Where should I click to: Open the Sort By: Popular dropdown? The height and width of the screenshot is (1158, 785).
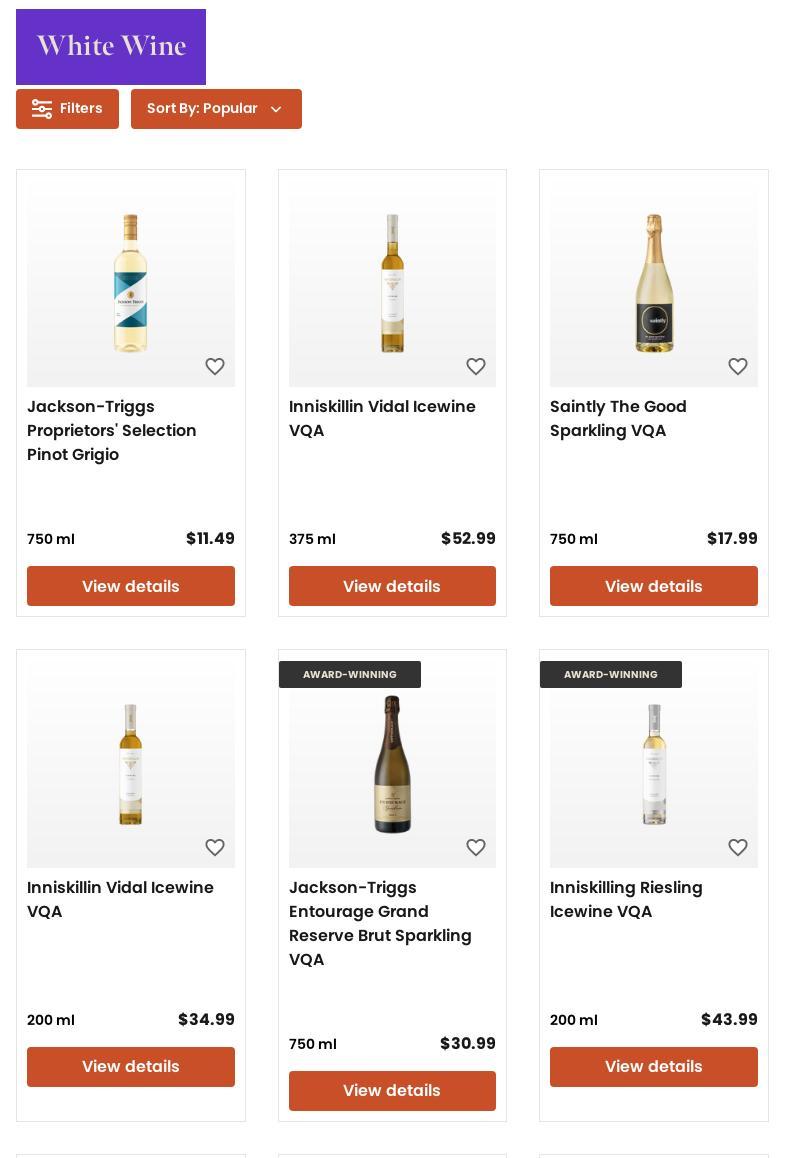(x=216, y=109)
